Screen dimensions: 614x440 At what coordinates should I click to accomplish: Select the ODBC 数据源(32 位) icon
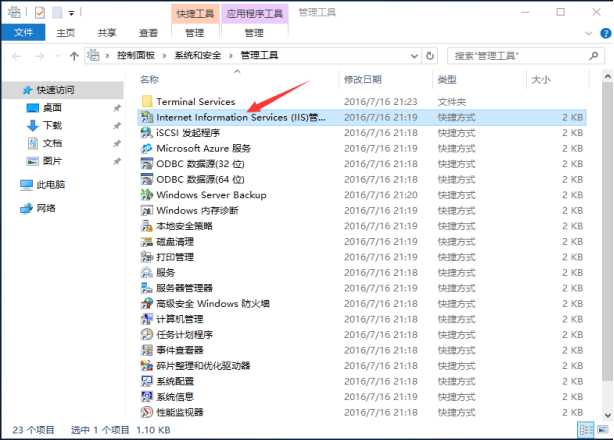pos(147,164)
